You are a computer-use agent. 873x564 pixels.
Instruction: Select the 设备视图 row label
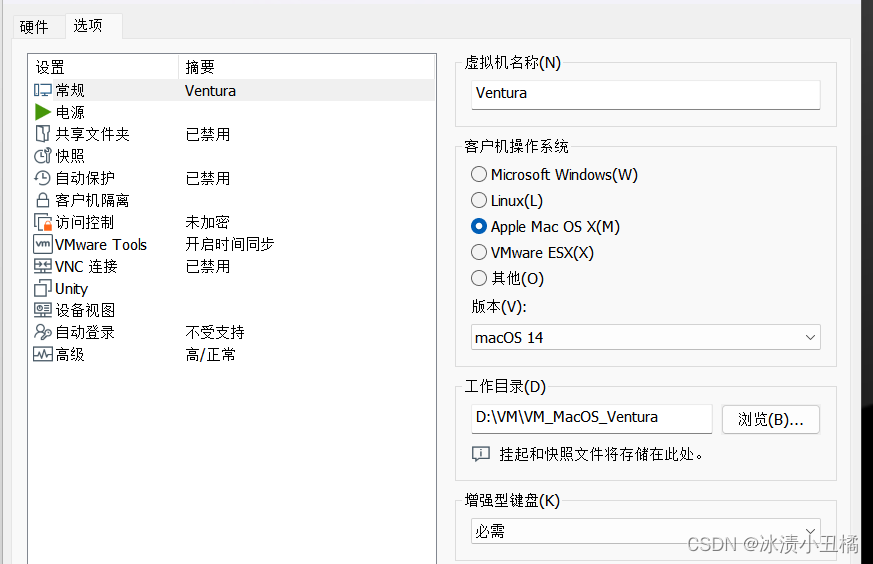coord(85,310)
